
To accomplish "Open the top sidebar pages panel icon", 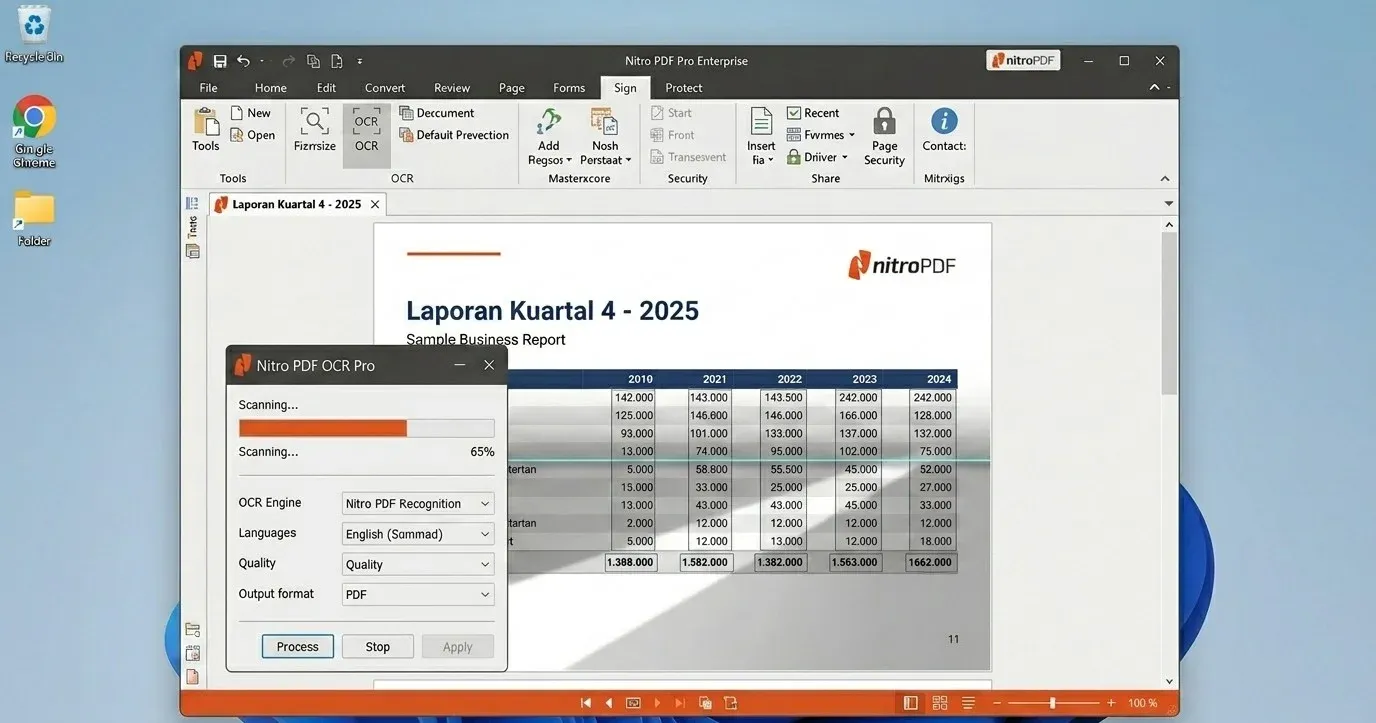I will click(192, 203).
